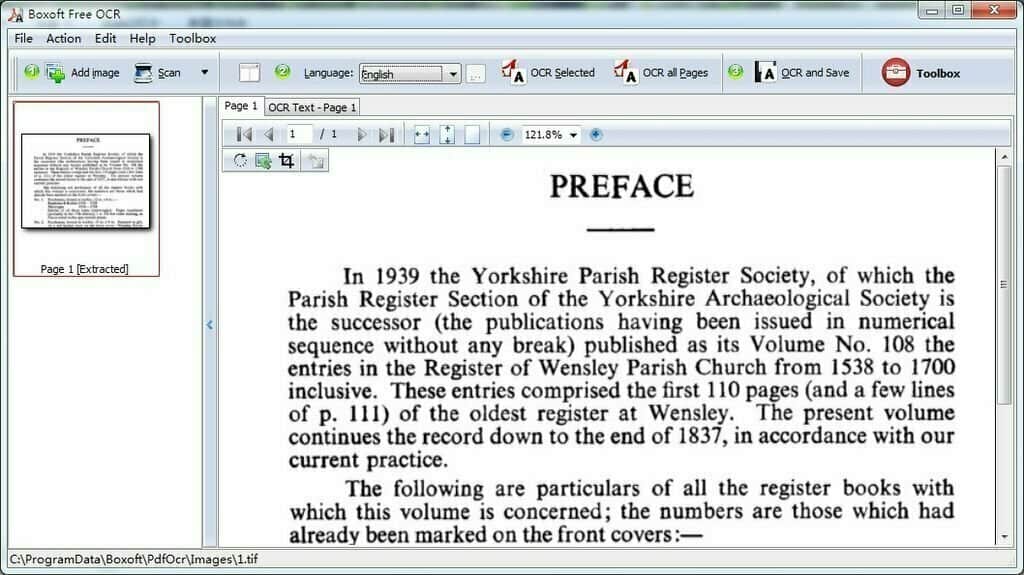The height and width of the screenshot is (575, 1024).
Task: Click the fit height icon
Action: [447, 135]
